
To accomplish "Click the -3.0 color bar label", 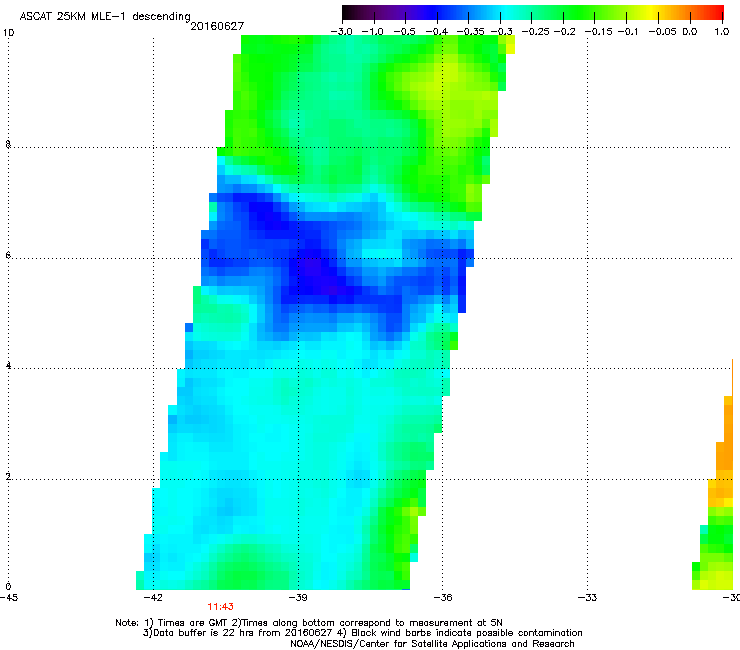I will [342, 32].
